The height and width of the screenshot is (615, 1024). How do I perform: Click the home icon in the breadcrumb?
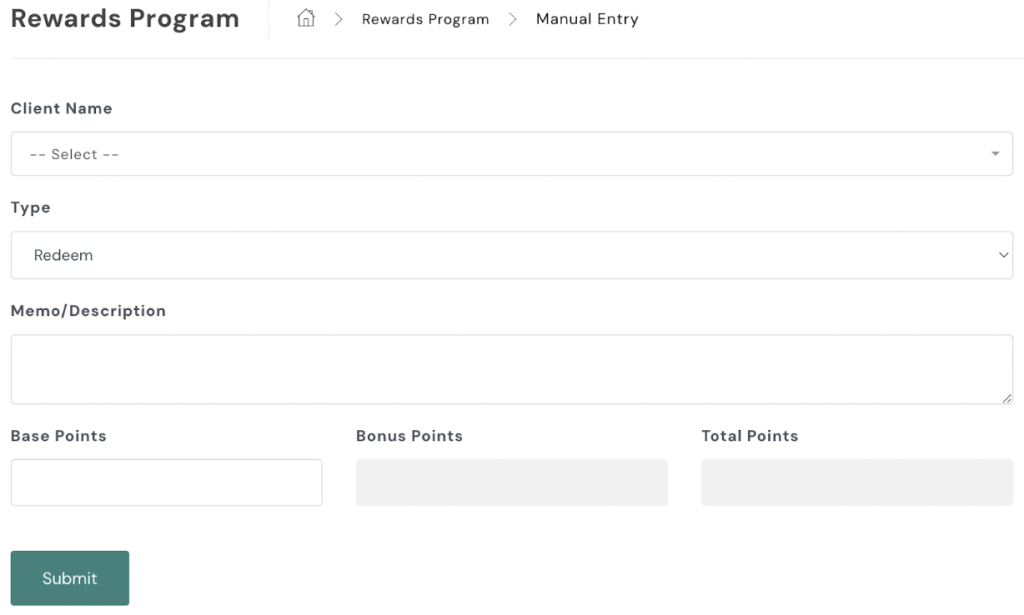(x=306, y=19)
